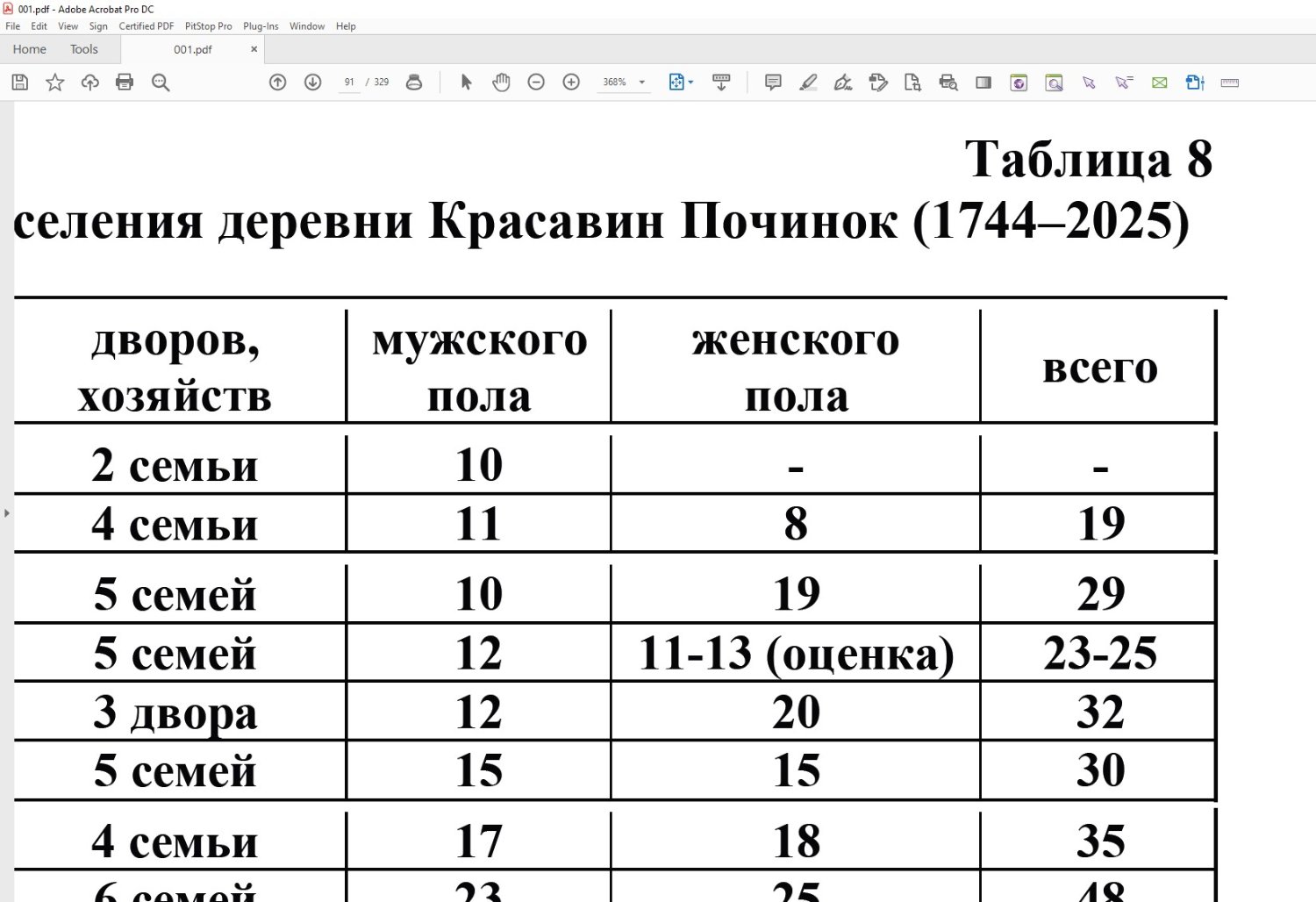Open the 368% zoom level dropdown

pyautogui.click(x=642, y=82)
